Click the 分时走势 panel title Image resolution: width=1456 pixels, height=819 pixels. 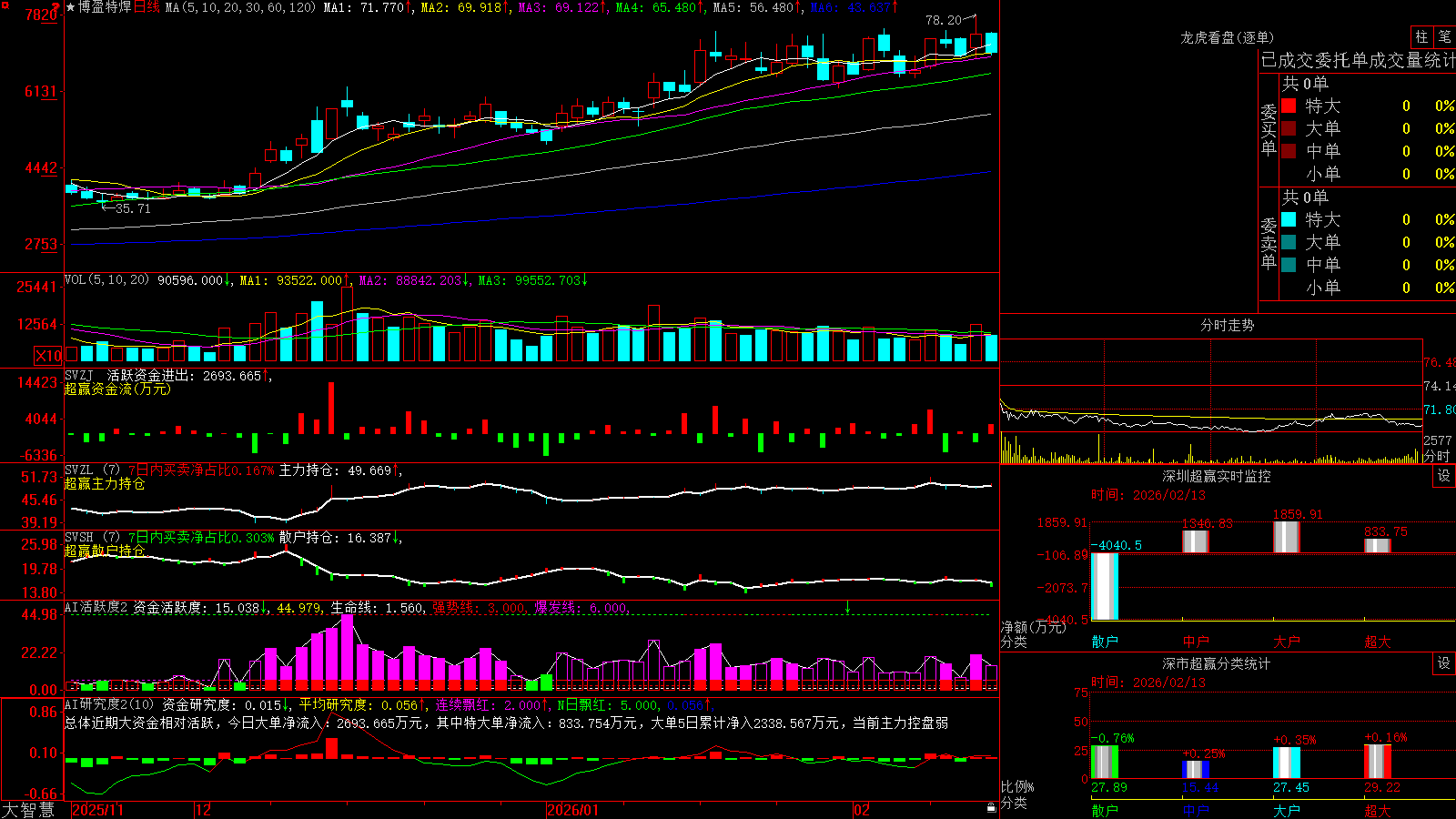click(x=1228, y=325)
